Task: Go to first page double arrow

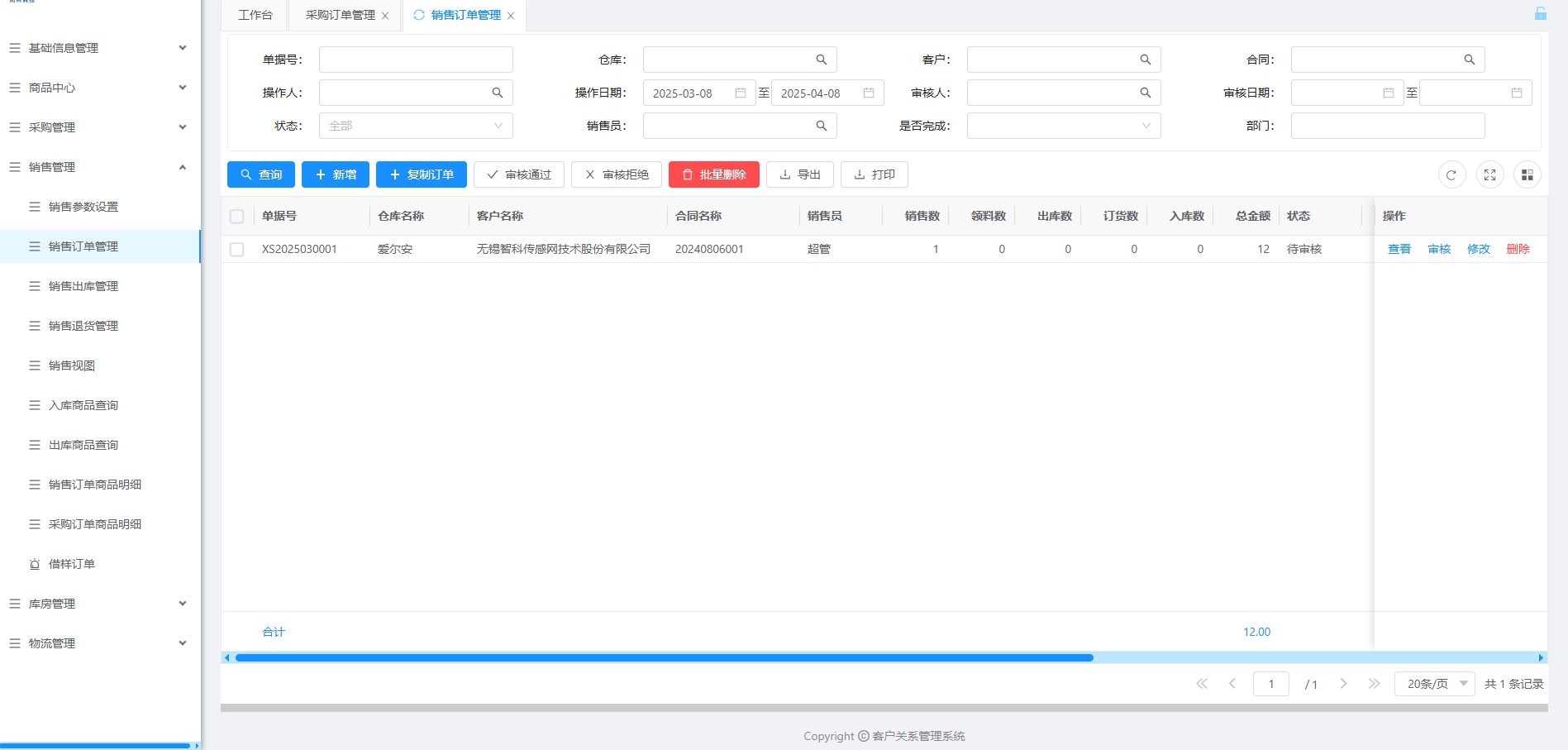Action: point(1202,684)
